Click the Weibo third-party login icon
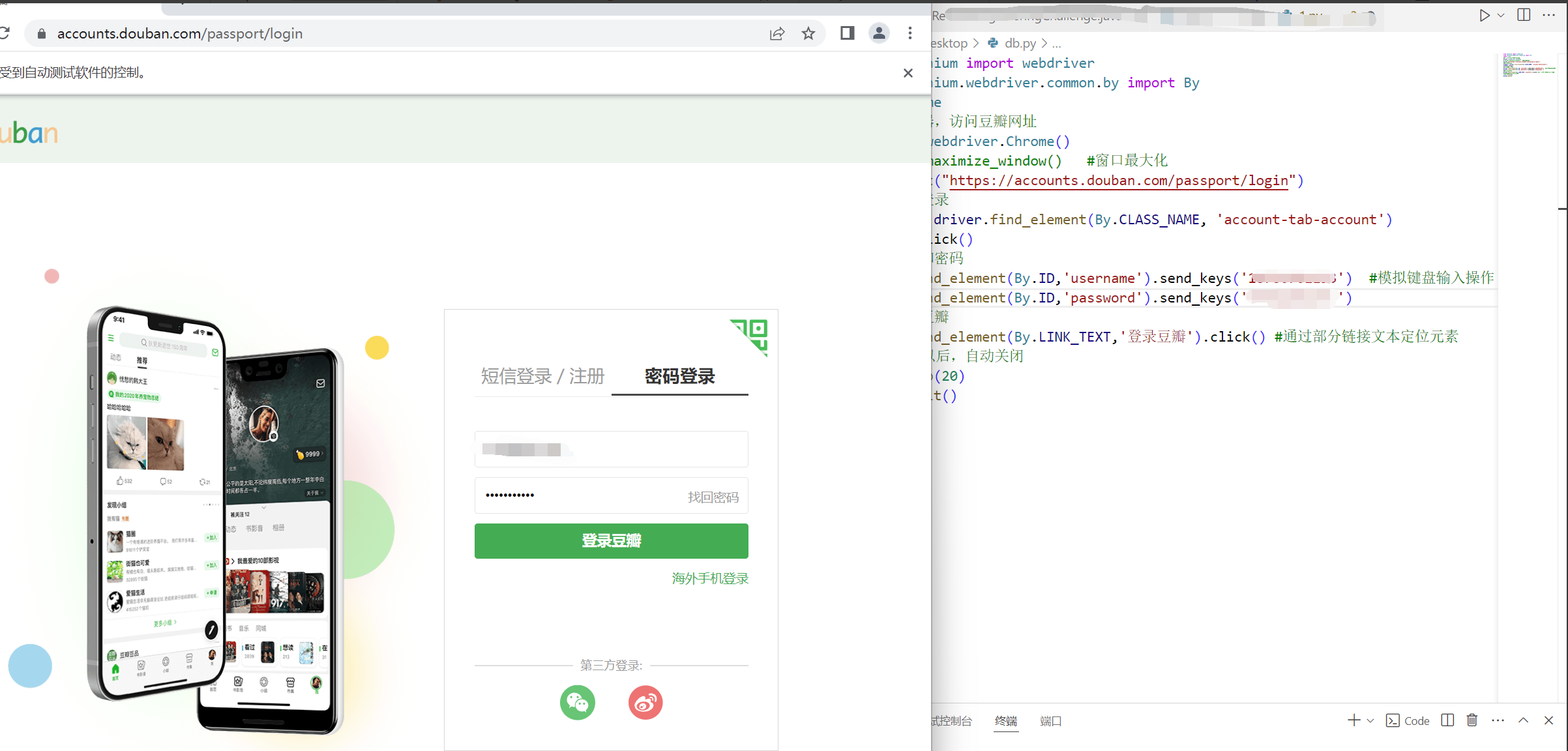This screenshot has height=751, width=1568. click(x=645, y=703)
